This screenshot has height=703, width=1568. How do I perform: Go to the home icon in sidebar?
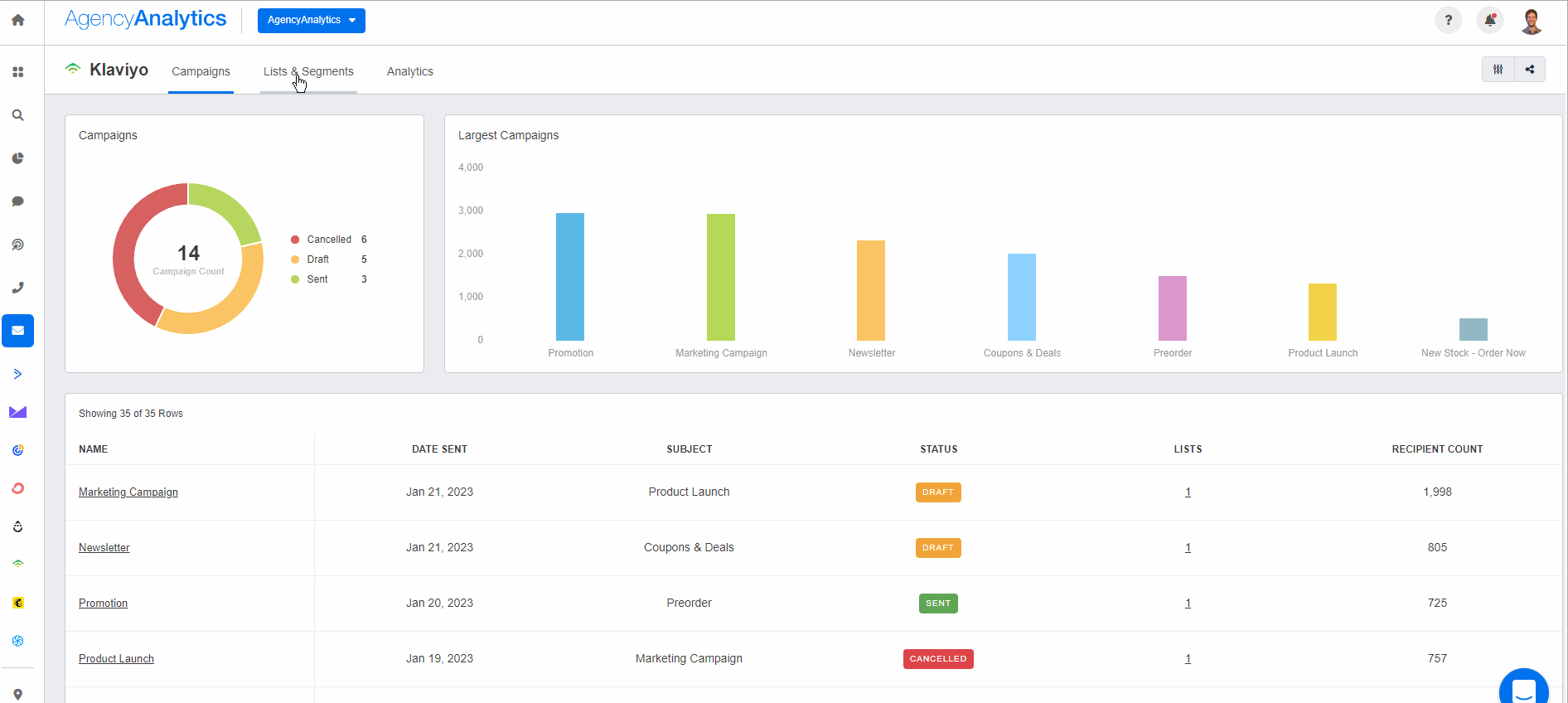coord(17,20)
